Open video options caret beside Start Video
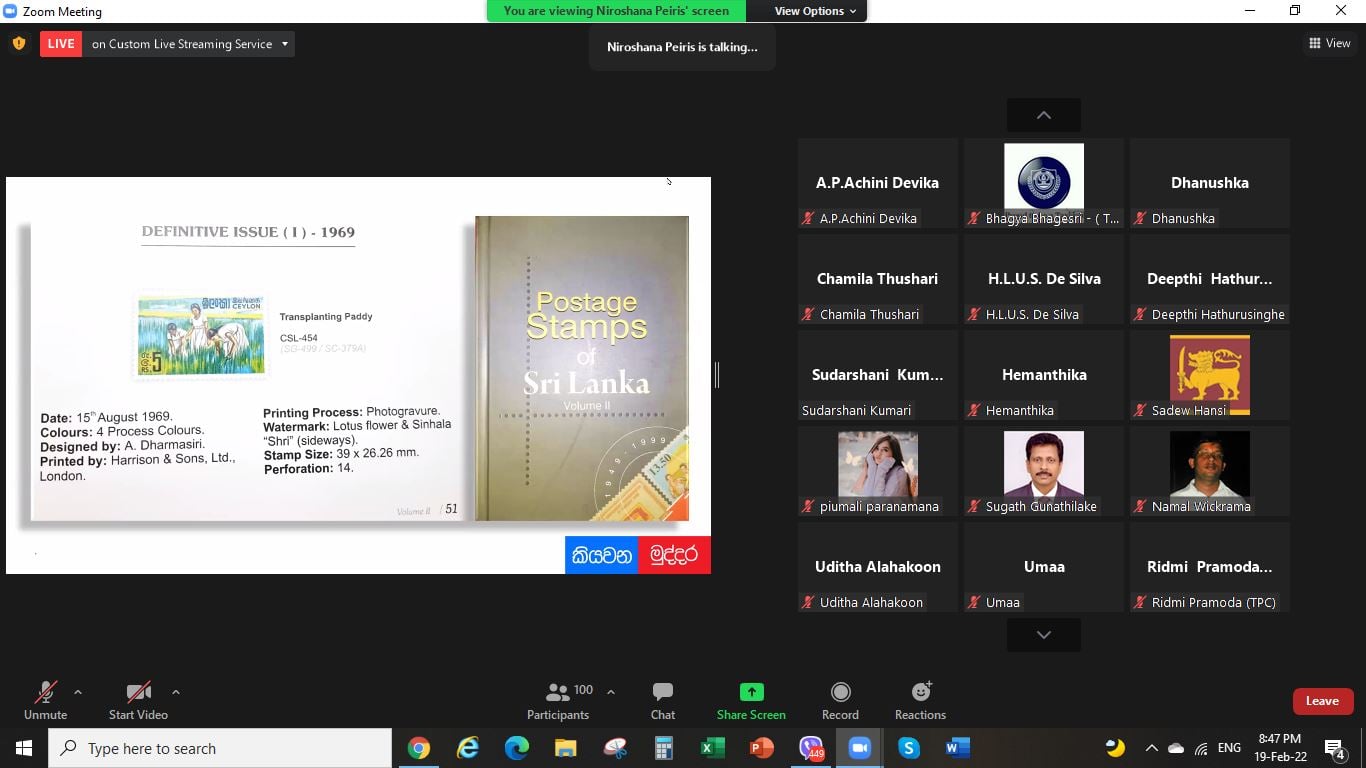The height and width of the screenshot is (768, 1366). point(176,692)
